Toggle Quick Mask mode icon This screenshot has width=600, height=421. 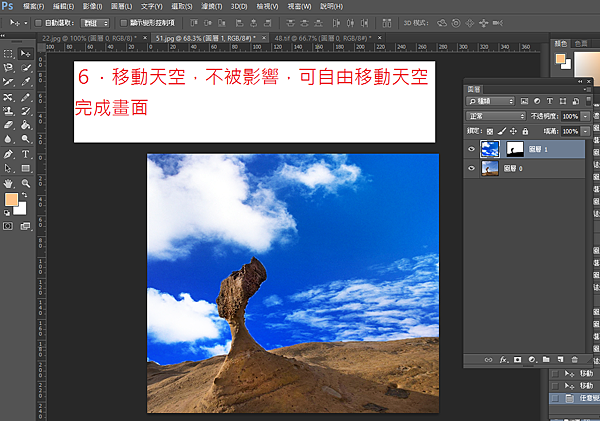pos(8,226)
